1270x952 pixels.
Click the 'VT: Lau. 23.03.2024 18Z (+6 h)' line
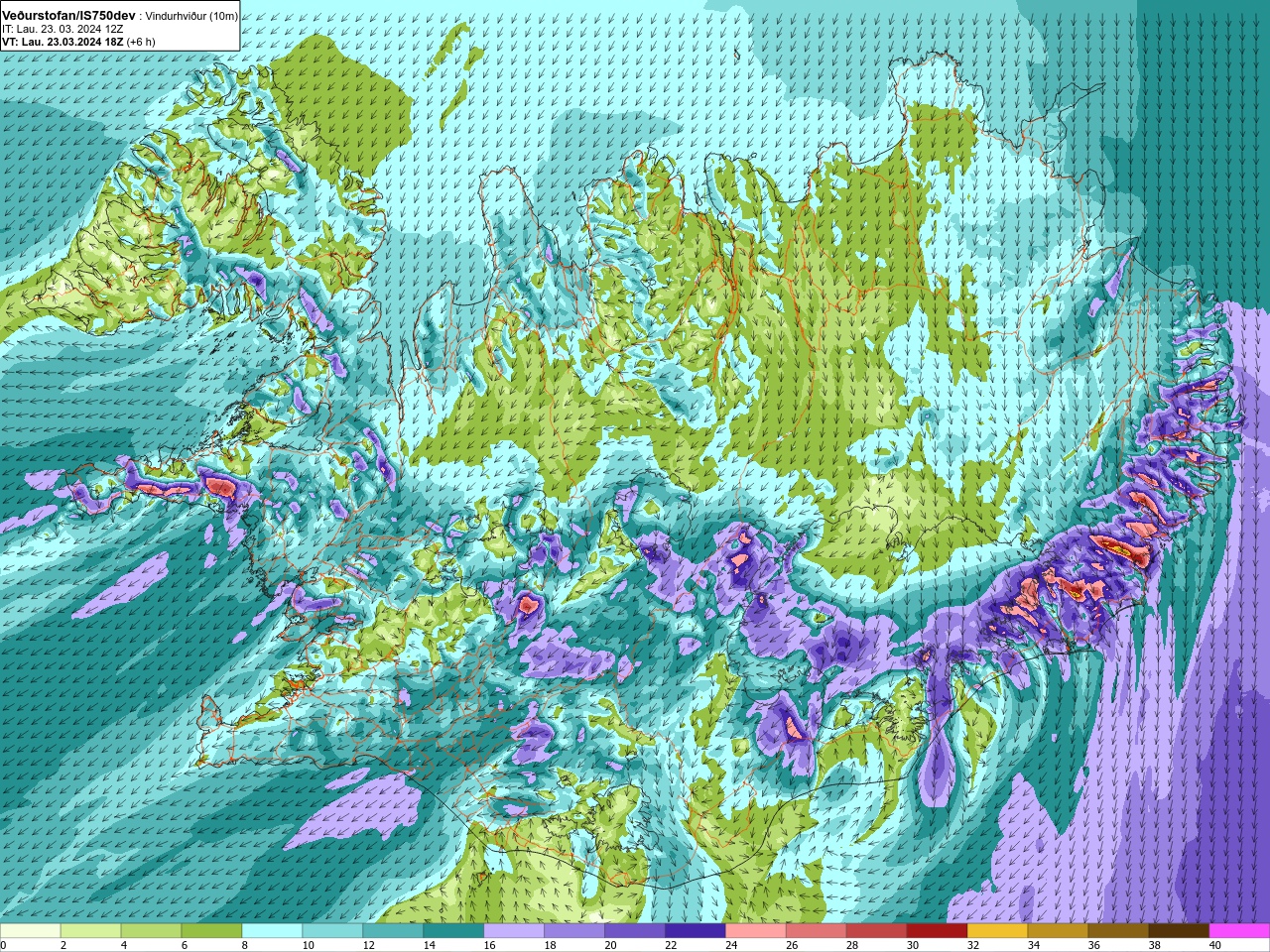(x=78, y=42)
